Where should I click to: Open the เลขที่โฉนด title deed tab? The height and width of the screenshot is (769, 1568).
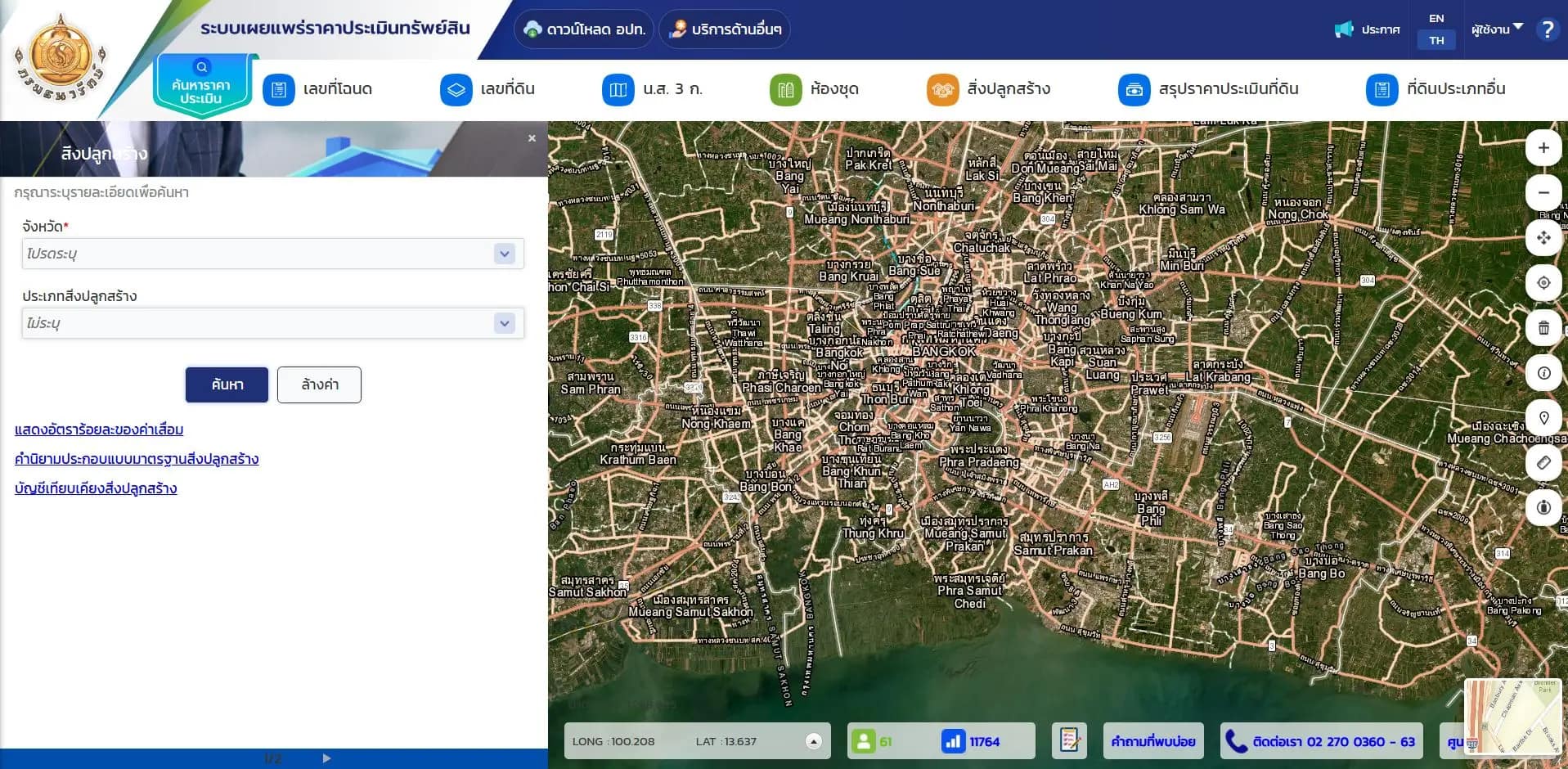point(318,89)
